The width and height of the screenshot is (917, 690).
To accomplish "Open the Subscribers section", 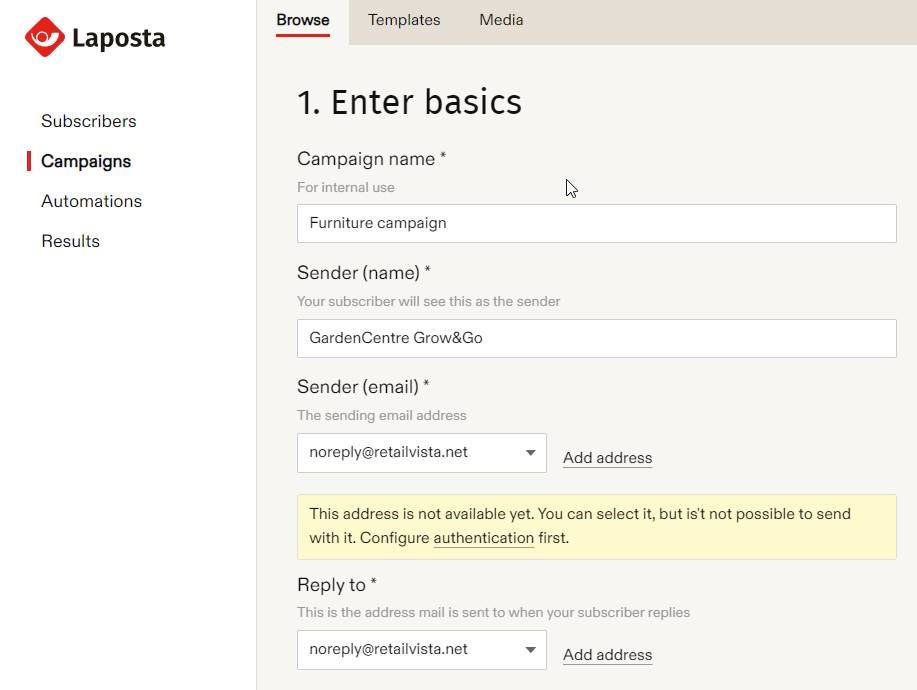I will pyautogui.click(x=89, y=121).
